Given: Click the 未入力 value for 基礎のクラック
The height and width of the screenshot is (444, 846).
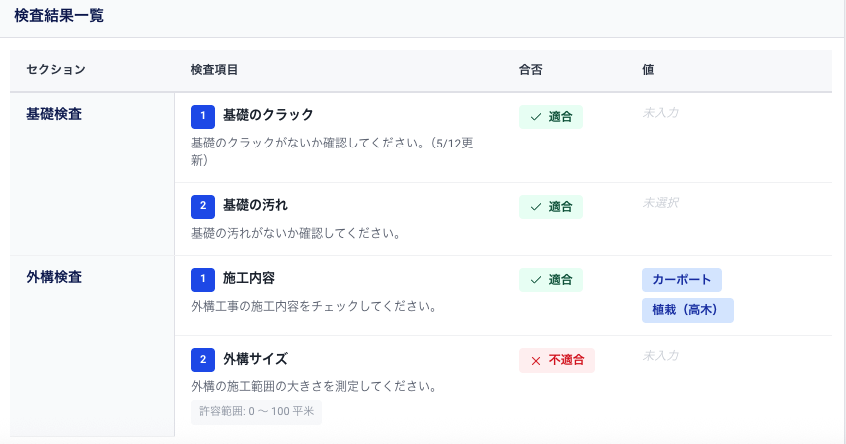Looking at the screenshot, I should pos(660,113).
